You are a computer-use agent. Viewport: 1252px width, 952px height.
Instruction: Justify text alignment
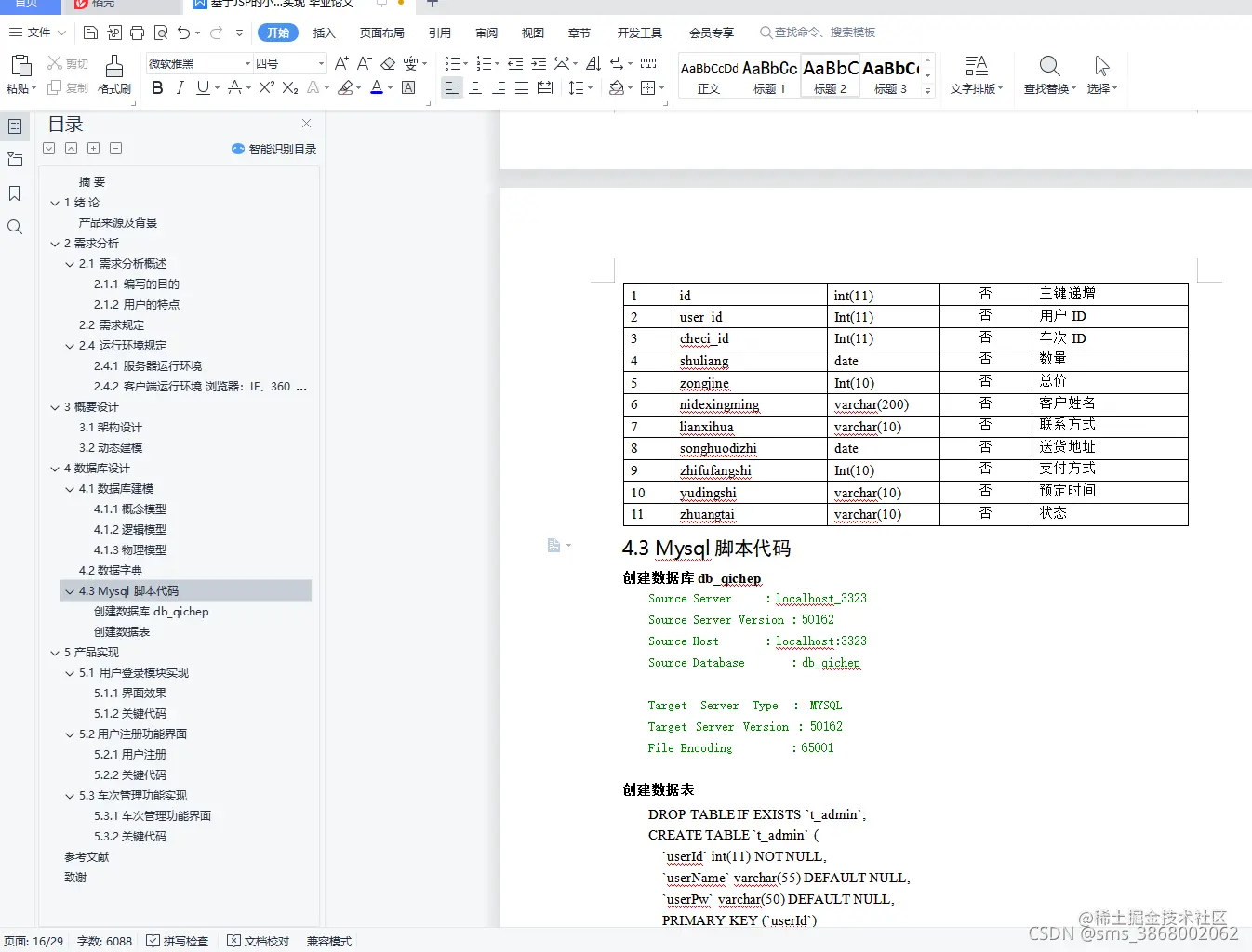pyautogui.click(x=522, y=87)
